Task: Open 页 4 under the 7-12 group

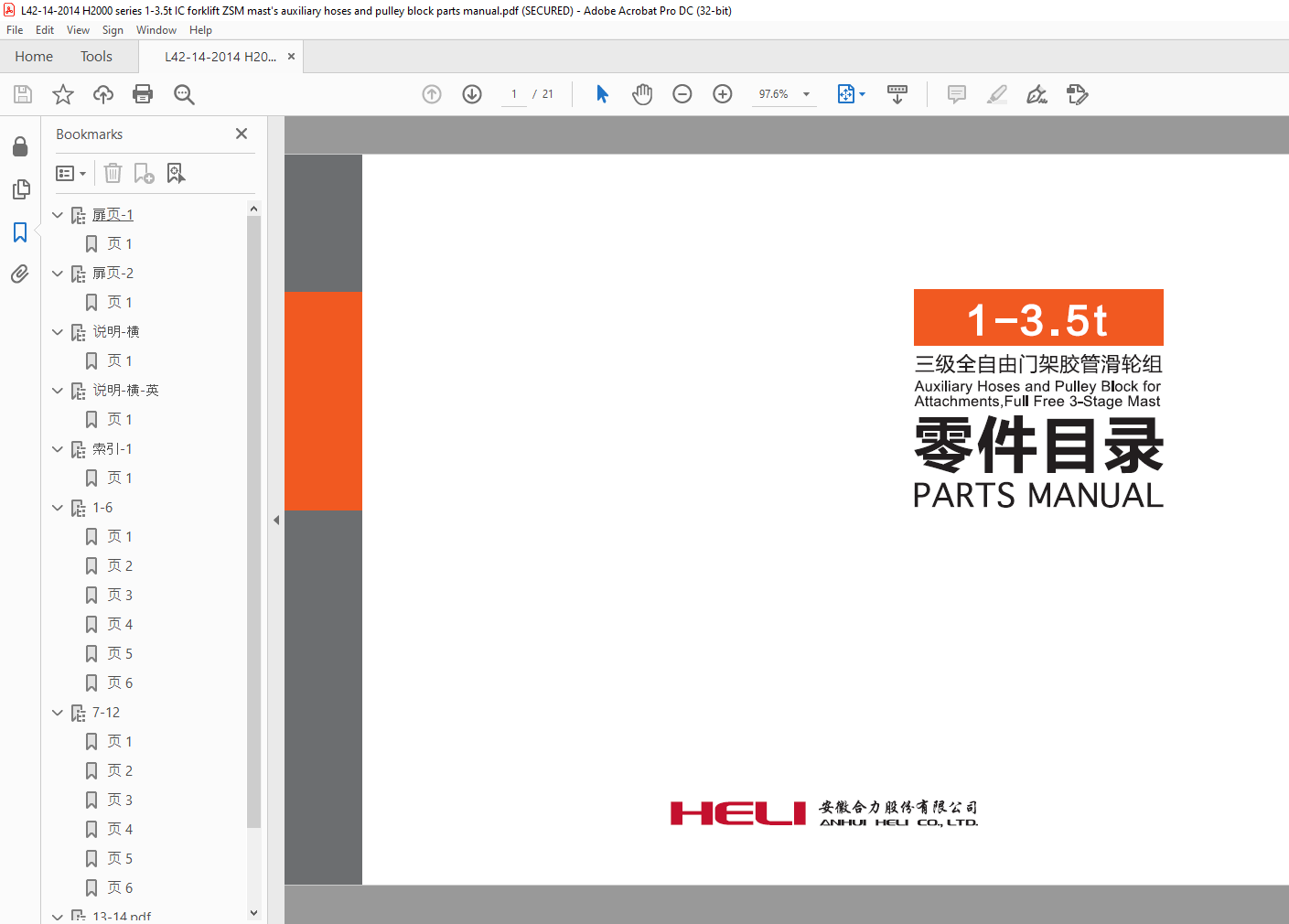Action: point(120,830)
